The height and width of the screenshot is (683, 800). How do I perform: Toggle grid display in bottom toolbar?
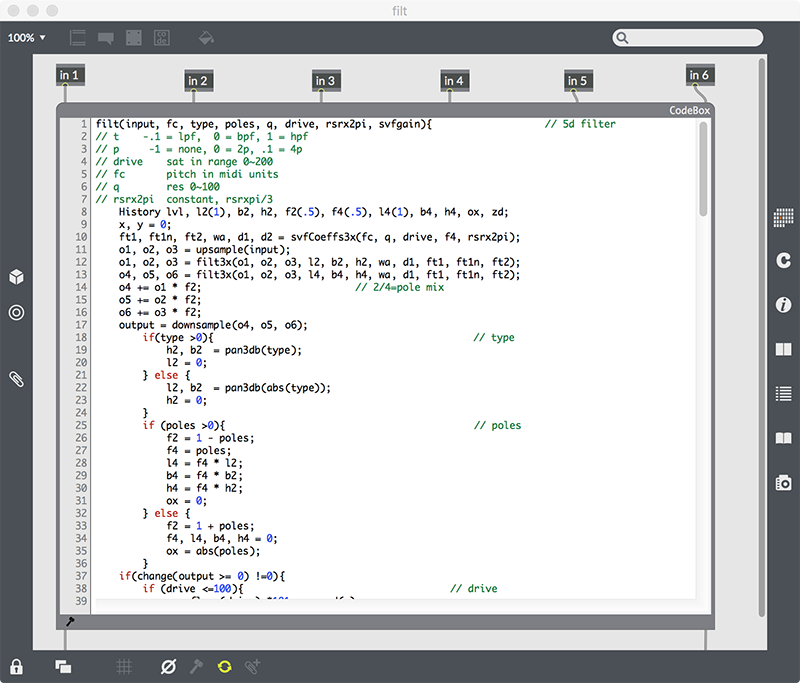[124, 666]
